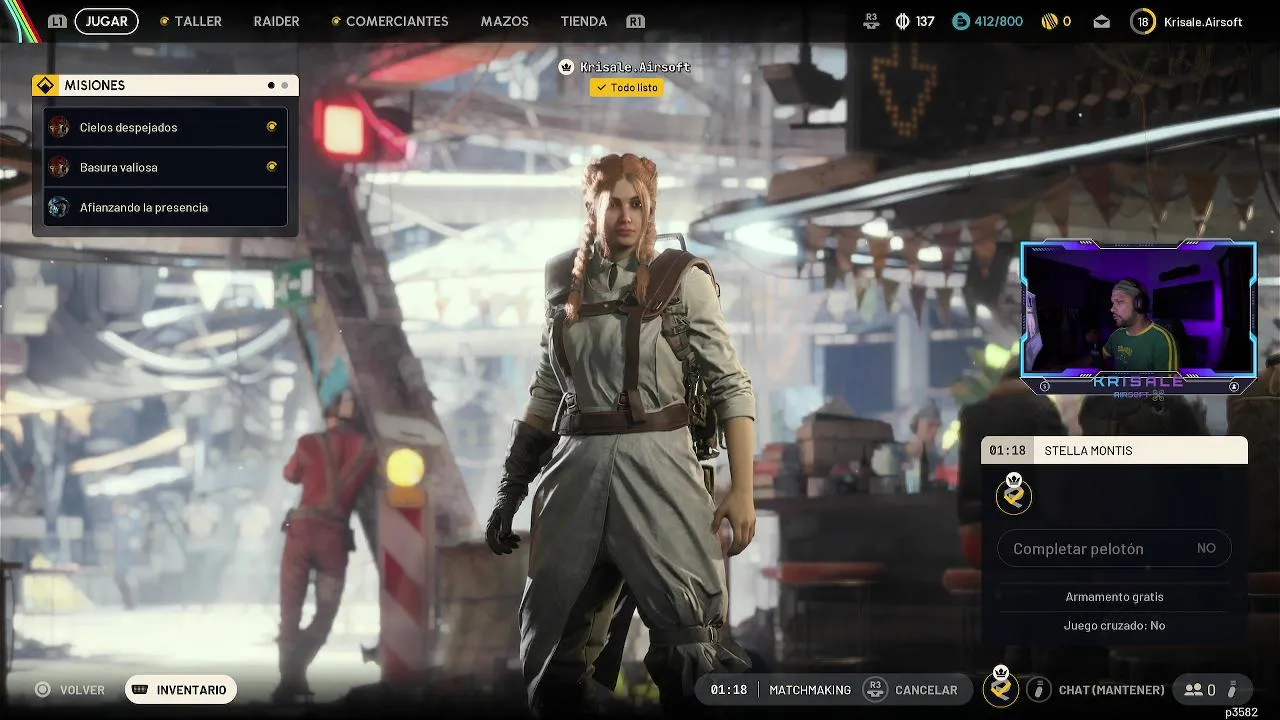
Task: Toggle the Completar pelotón option
Action: pyautogui.click(x=1114, y=548)
